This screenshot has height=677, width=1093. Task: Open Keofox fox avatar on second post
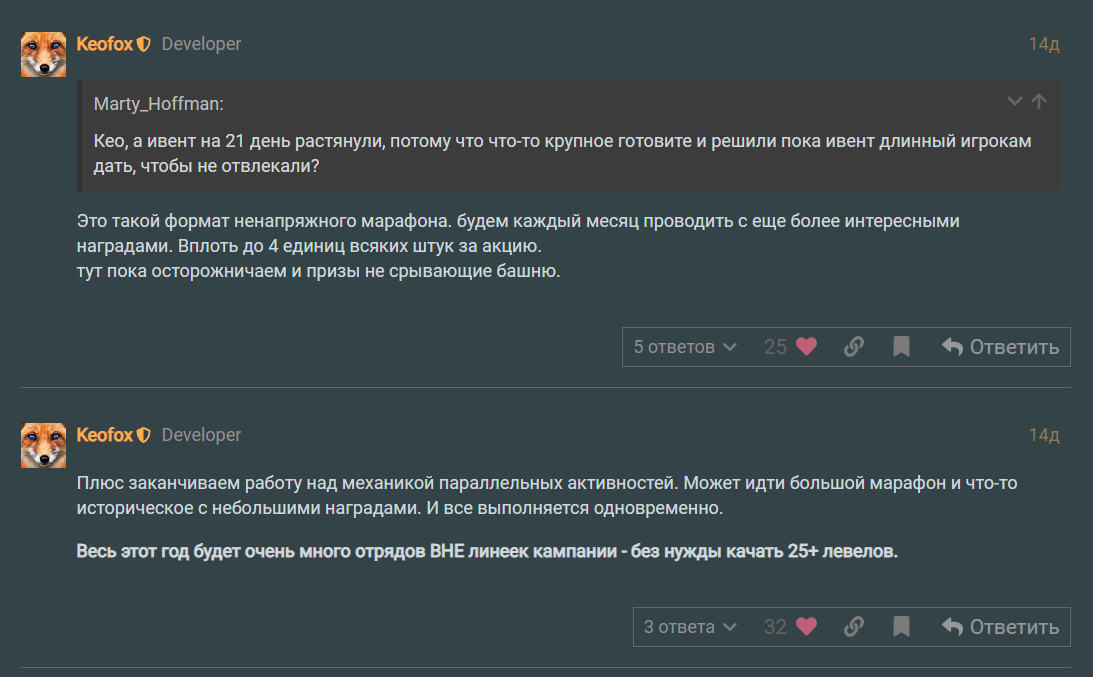[44, 445]
